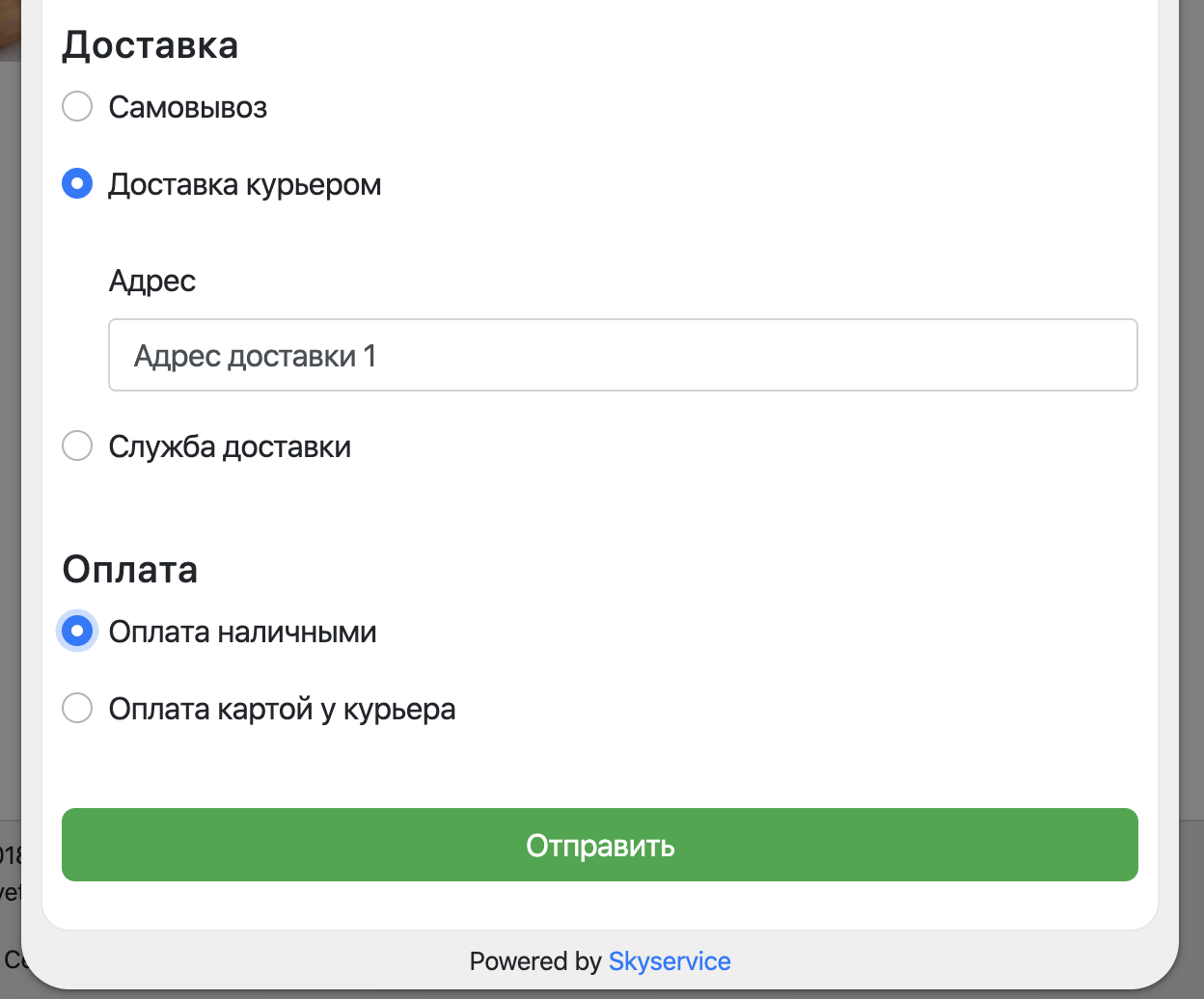Pick the Оплата наличными radio button

coord(77,631)
